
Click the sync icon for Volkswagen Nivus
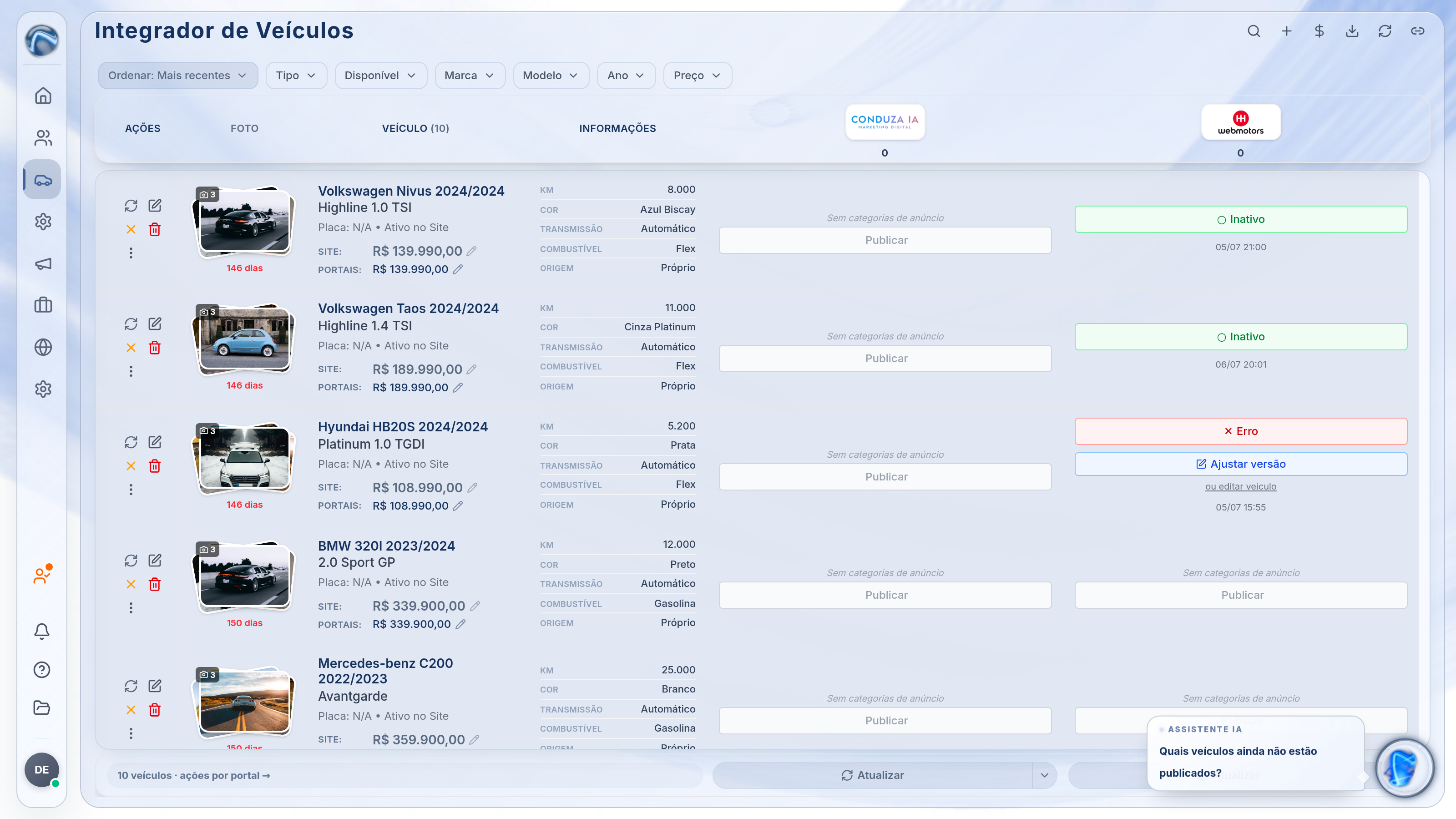point(131,206)
